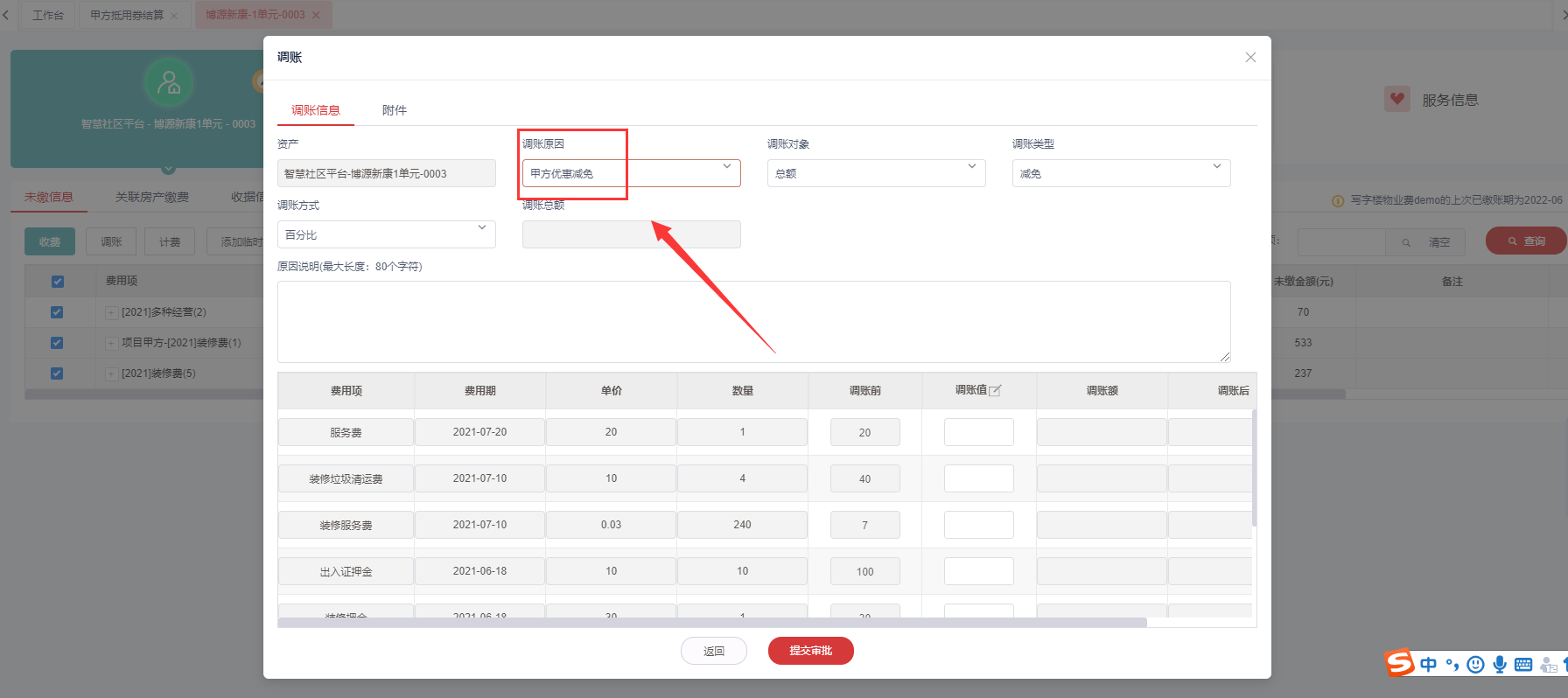Click 调账值 input for 服务费 row
Image resolution: width=1568 pixels, height=698 pixels.
pyautogui.click(x=979, y=432)
